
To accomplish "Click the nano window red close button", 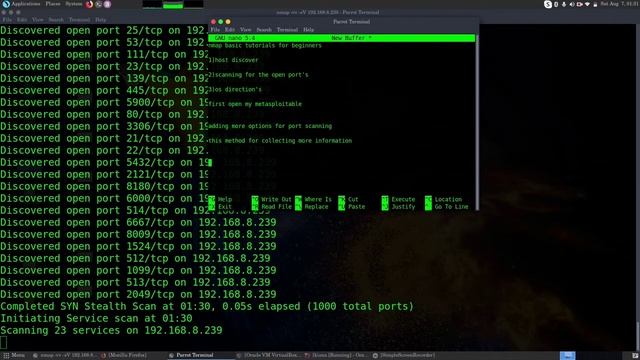I will pyautogui.click(x=213, y=22).
